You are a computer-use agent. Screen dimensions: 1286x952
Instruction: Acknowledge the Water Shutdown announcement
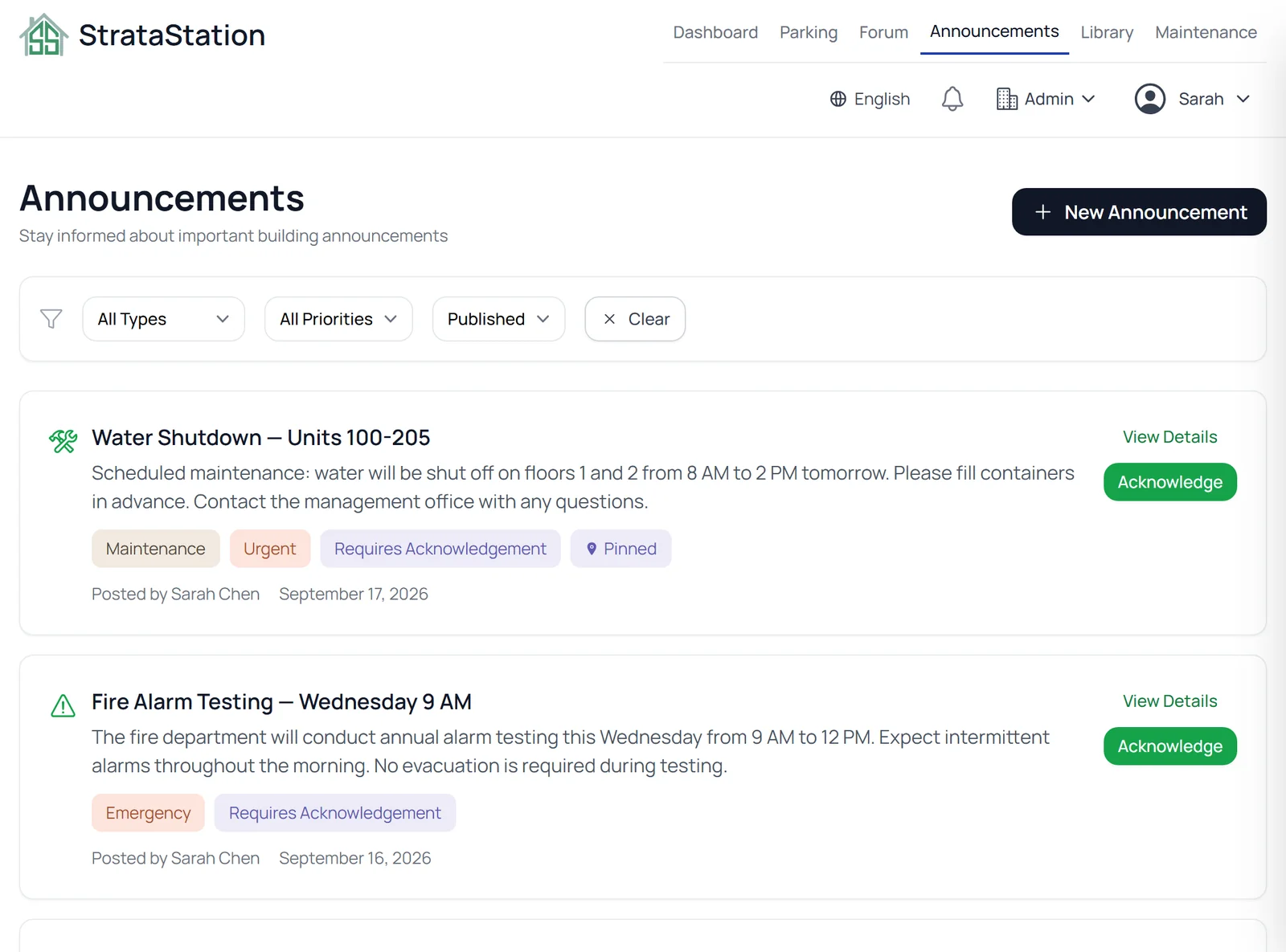[x=1169, y=482]
